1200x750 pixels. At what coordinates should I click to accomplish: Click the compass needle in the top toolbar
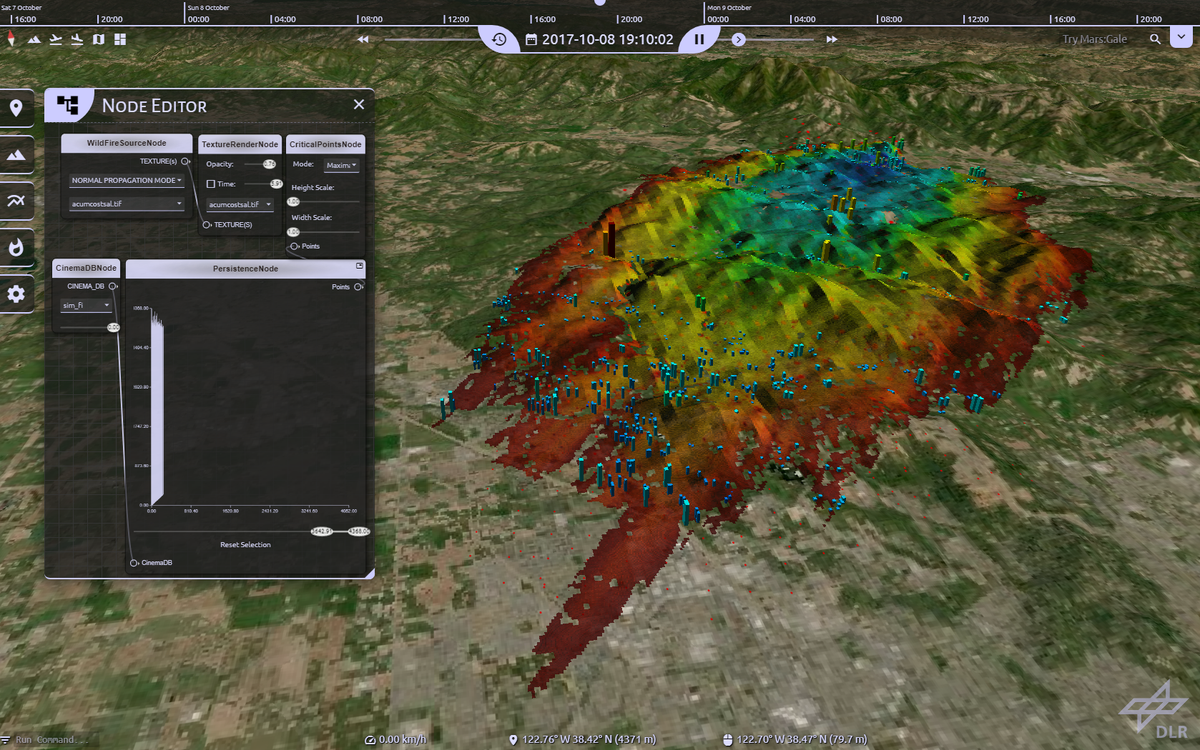[x=11, y=39]
